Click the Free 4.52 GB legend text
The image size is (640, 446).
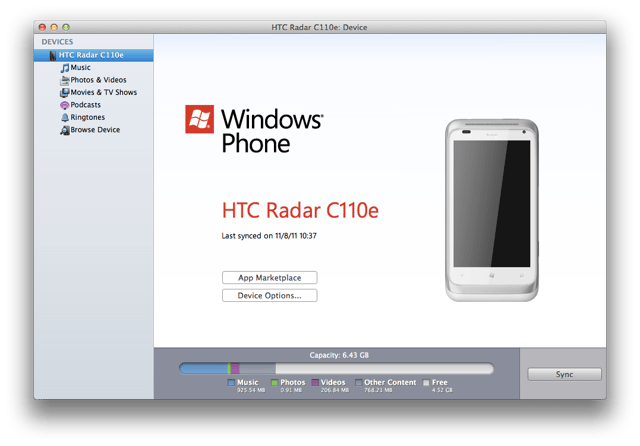click(x=442, y=386)
